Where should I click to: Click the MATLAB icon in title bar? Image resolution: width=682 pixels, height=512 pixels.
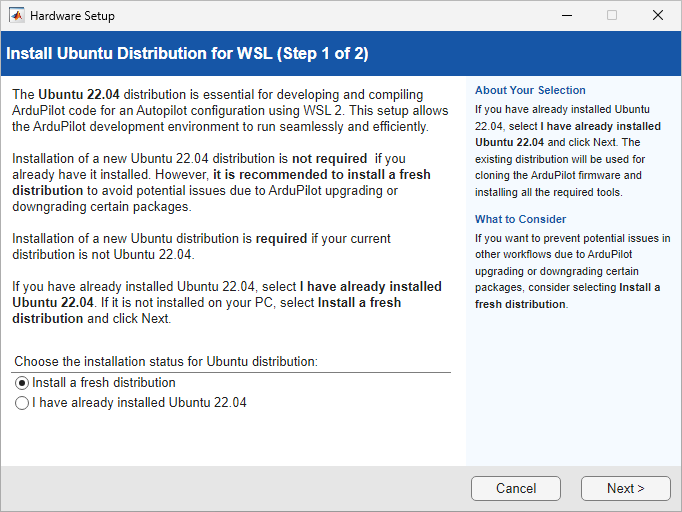point(17,16)
